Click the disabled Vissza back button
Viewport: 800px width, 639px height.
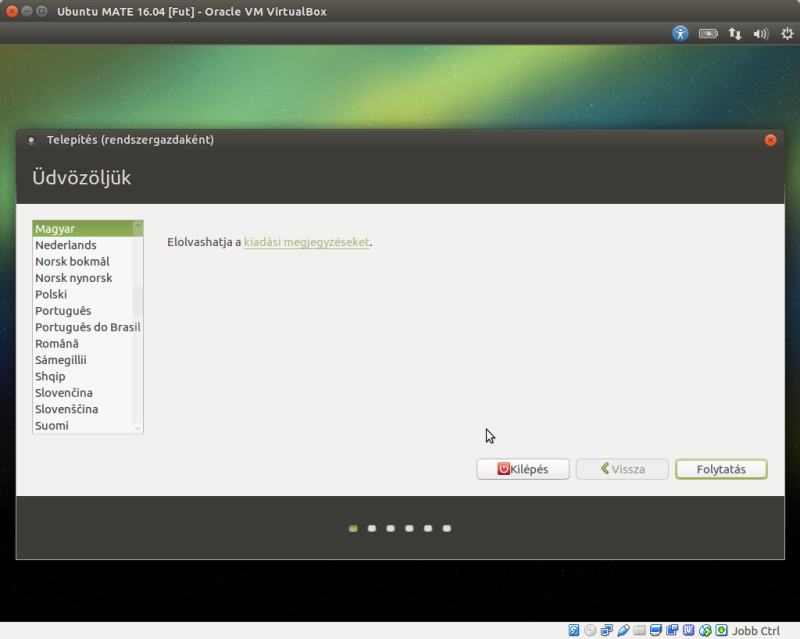pyautogui.click(x=622, y=469)
